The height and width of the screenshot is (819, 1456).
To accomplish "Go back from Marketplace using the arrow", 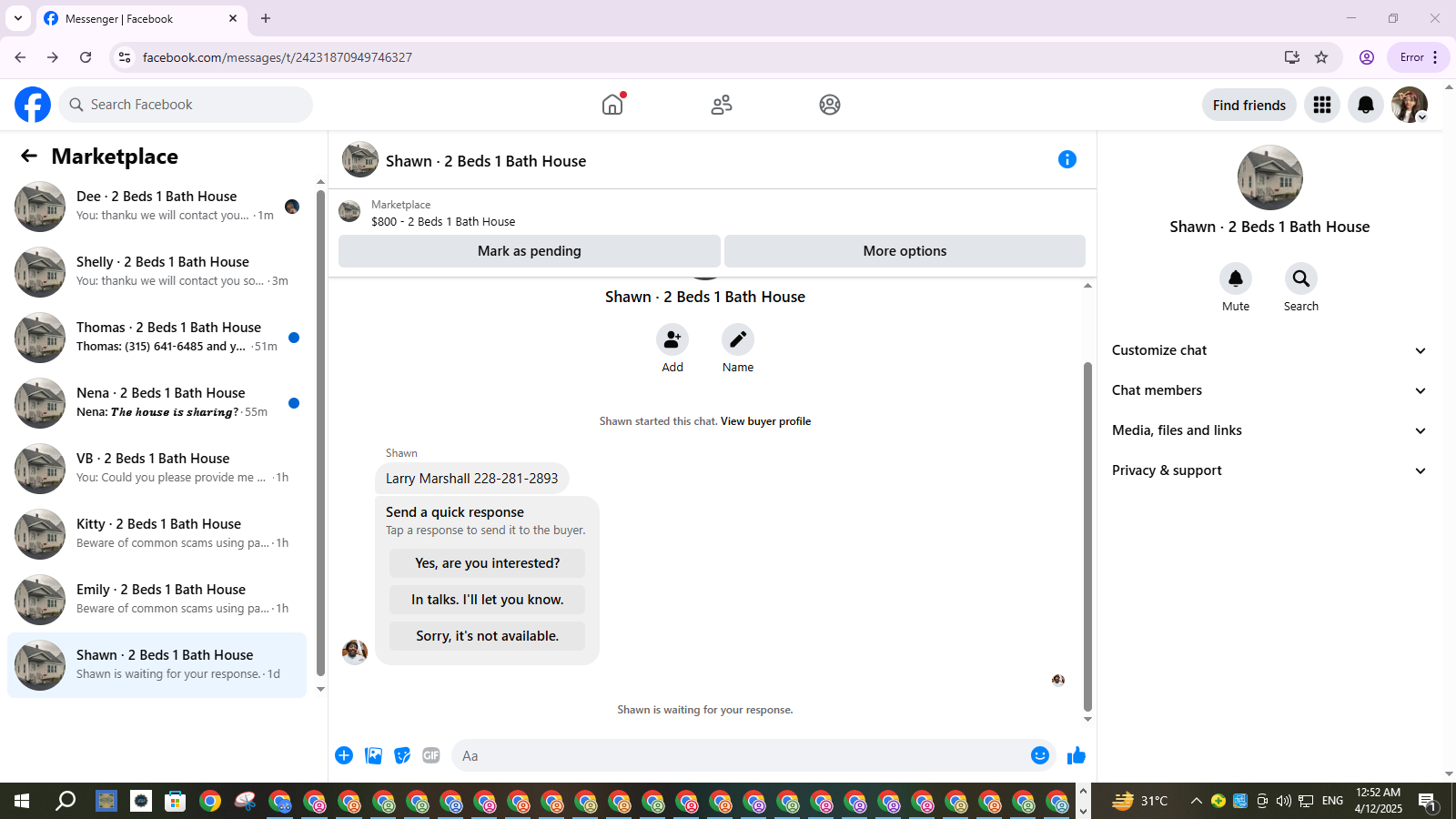I will [x=29, y=156].
